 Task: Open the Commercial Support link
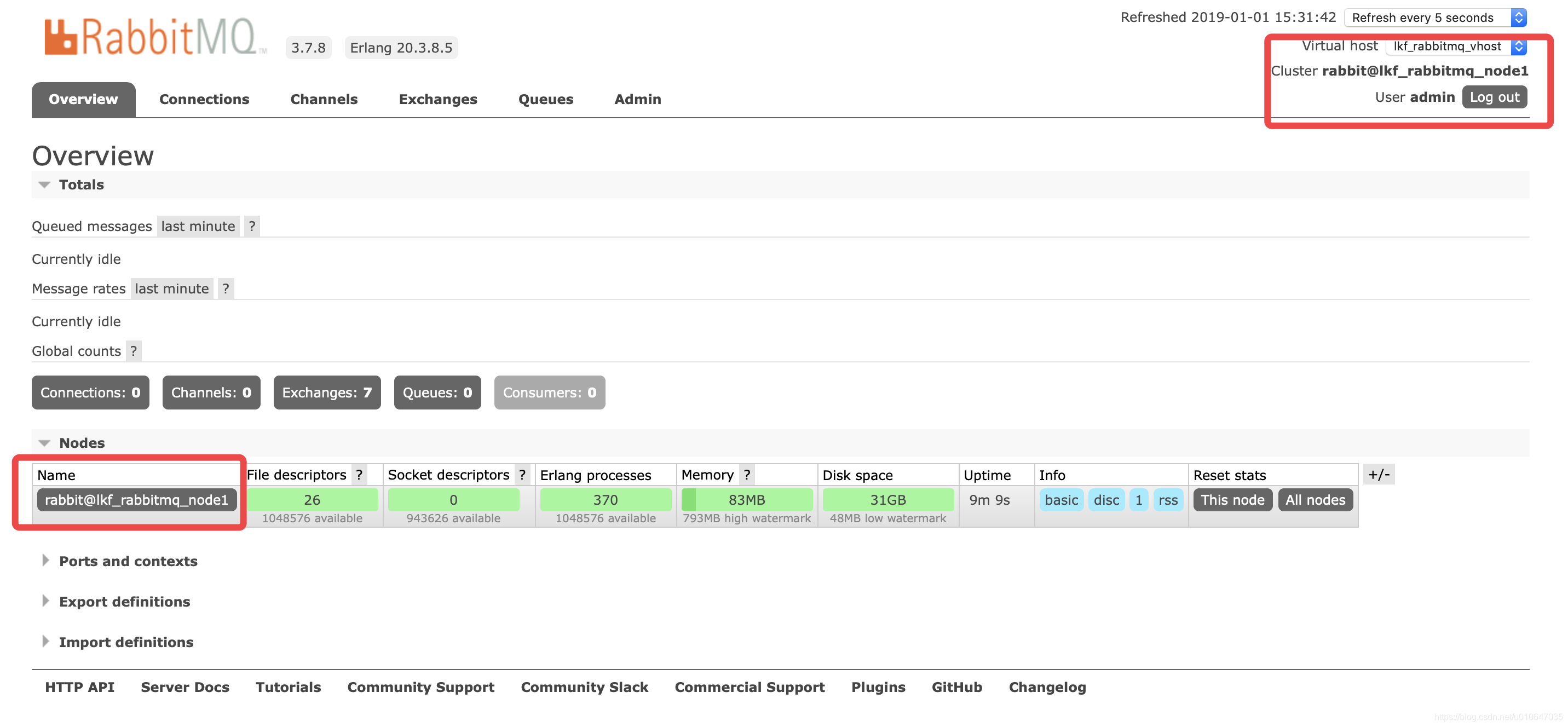750,687
